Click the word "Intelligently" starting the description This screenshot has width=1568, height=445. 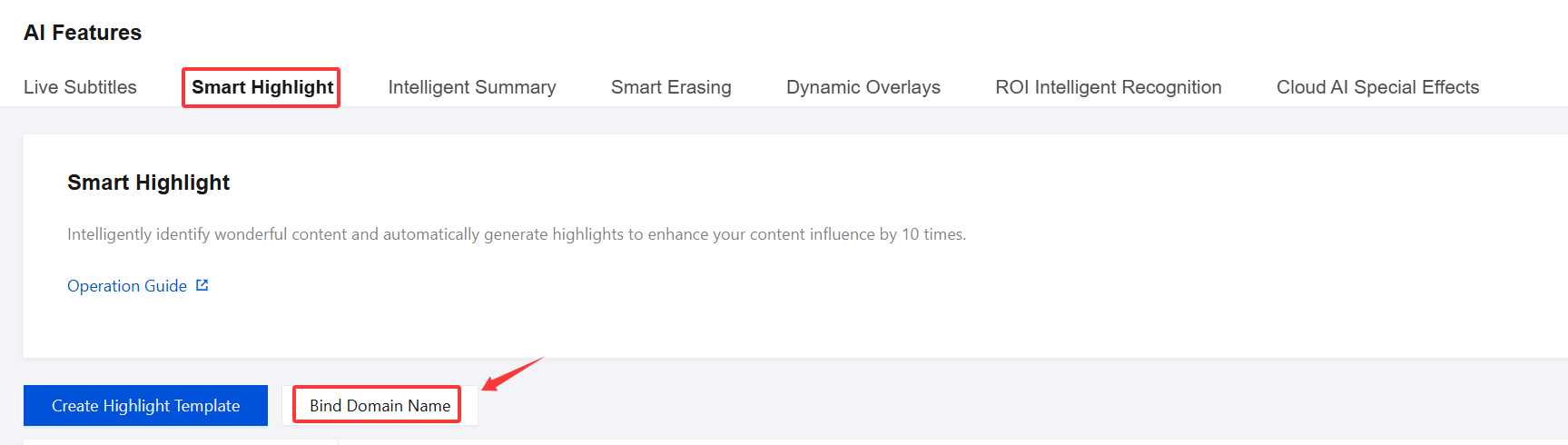tap(109, 234)
